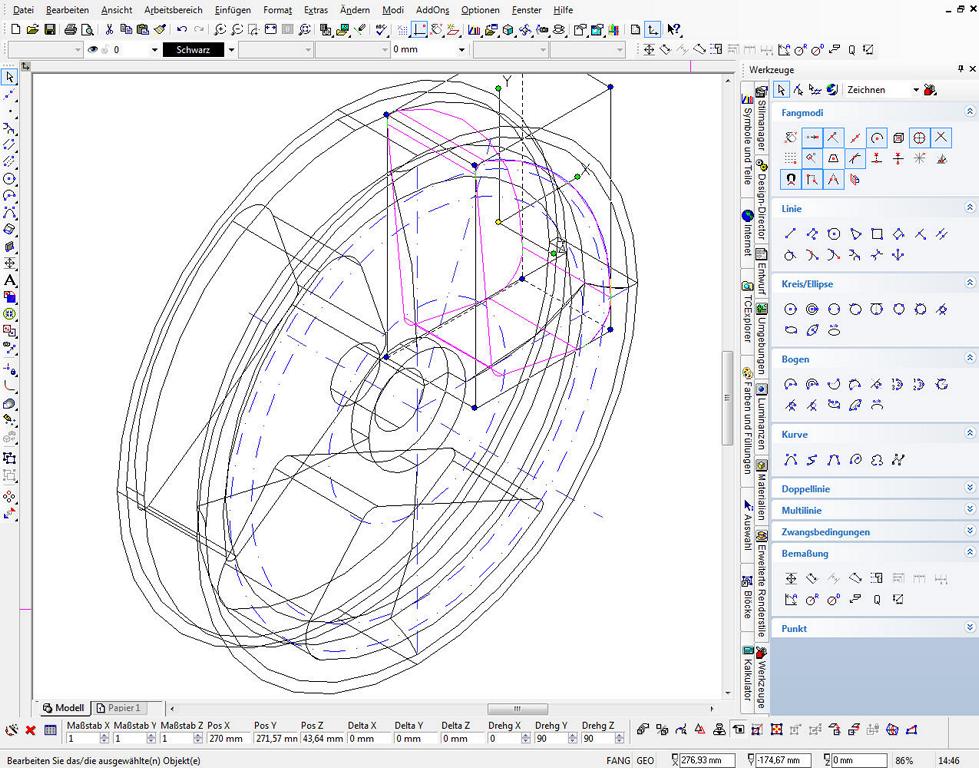Zoom out with the magnifier minus icon
Viewport: 979px width, 768px height.
(237, 29)
